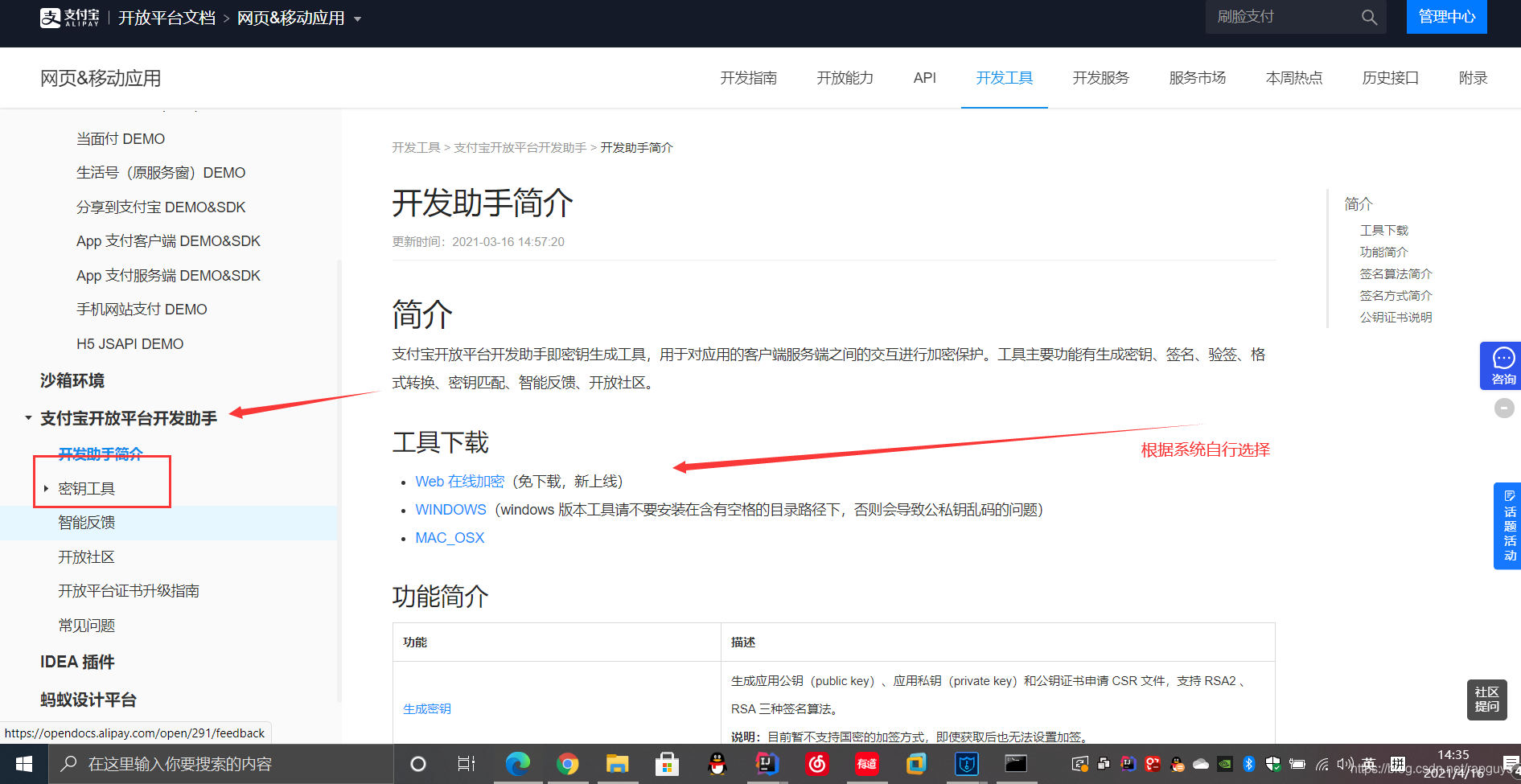Click the Cortana circle icon on taskbar
This screenshot has width=1521, height=784.
[418, 764]
